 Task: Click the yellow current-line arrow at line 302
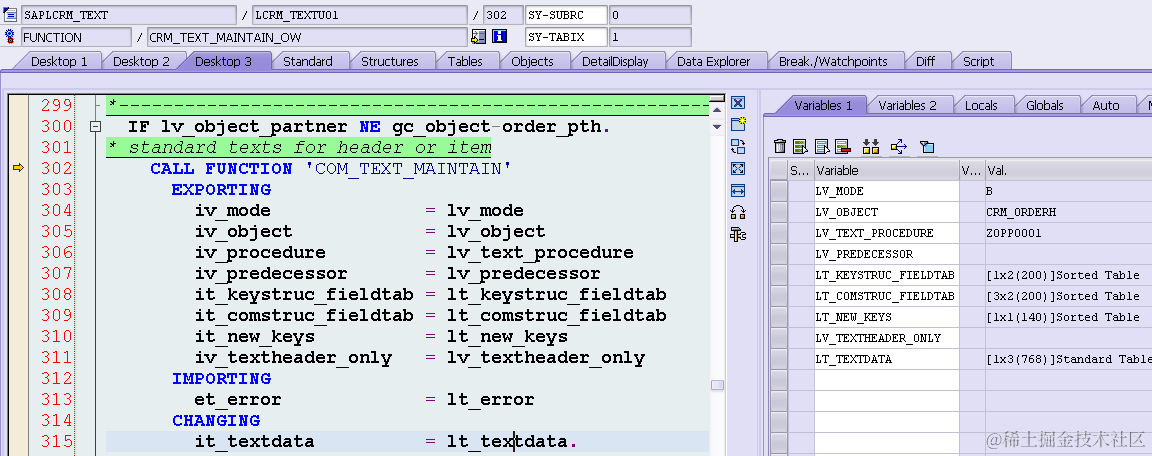pyautogui.click(x=18, y=168)
